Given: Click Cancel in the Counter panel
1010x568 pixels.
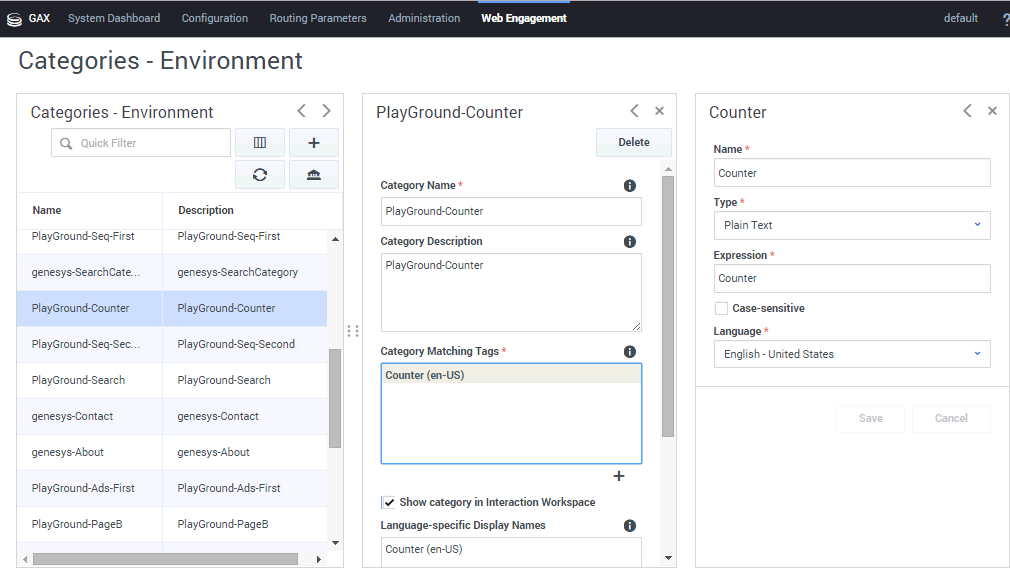Looking at the screenshot, I should (x=950, y=419).
